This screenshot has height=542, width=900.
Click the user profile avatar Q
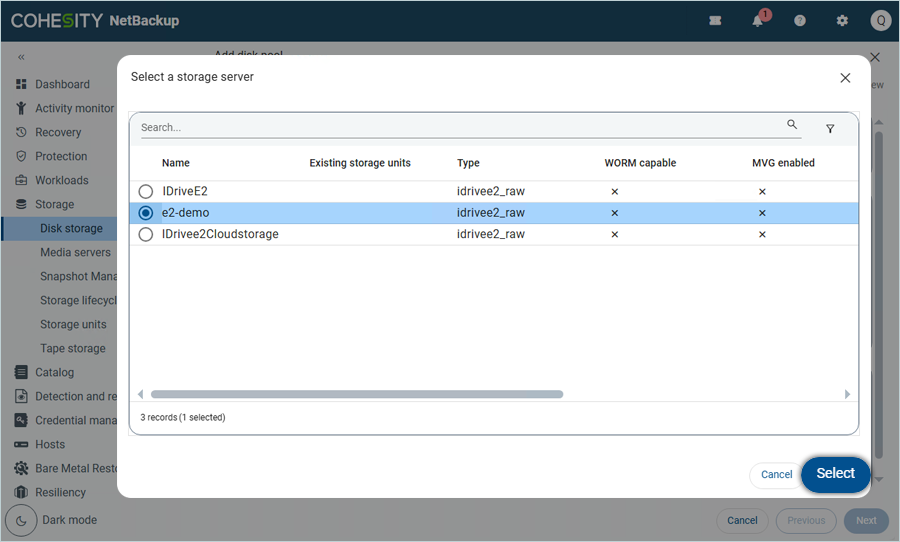tap(880, 21)
